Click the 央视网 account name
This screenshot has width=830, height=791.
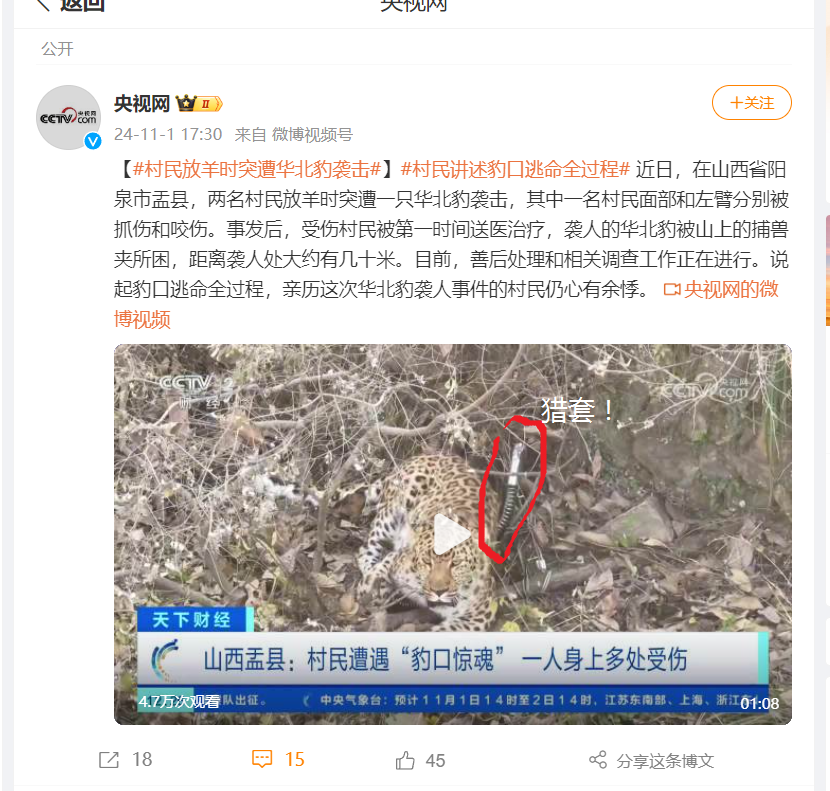click(142, 103)
